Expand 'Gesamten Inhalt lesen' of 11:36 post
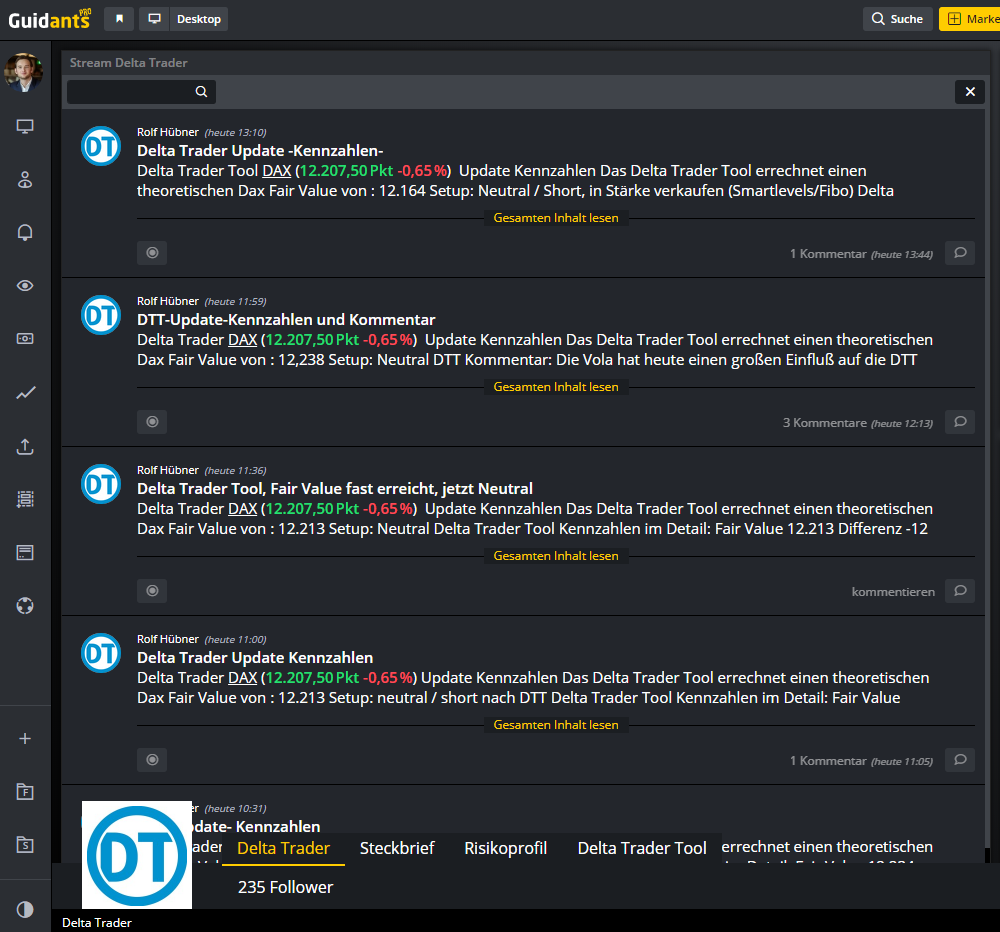 point(555,556)
